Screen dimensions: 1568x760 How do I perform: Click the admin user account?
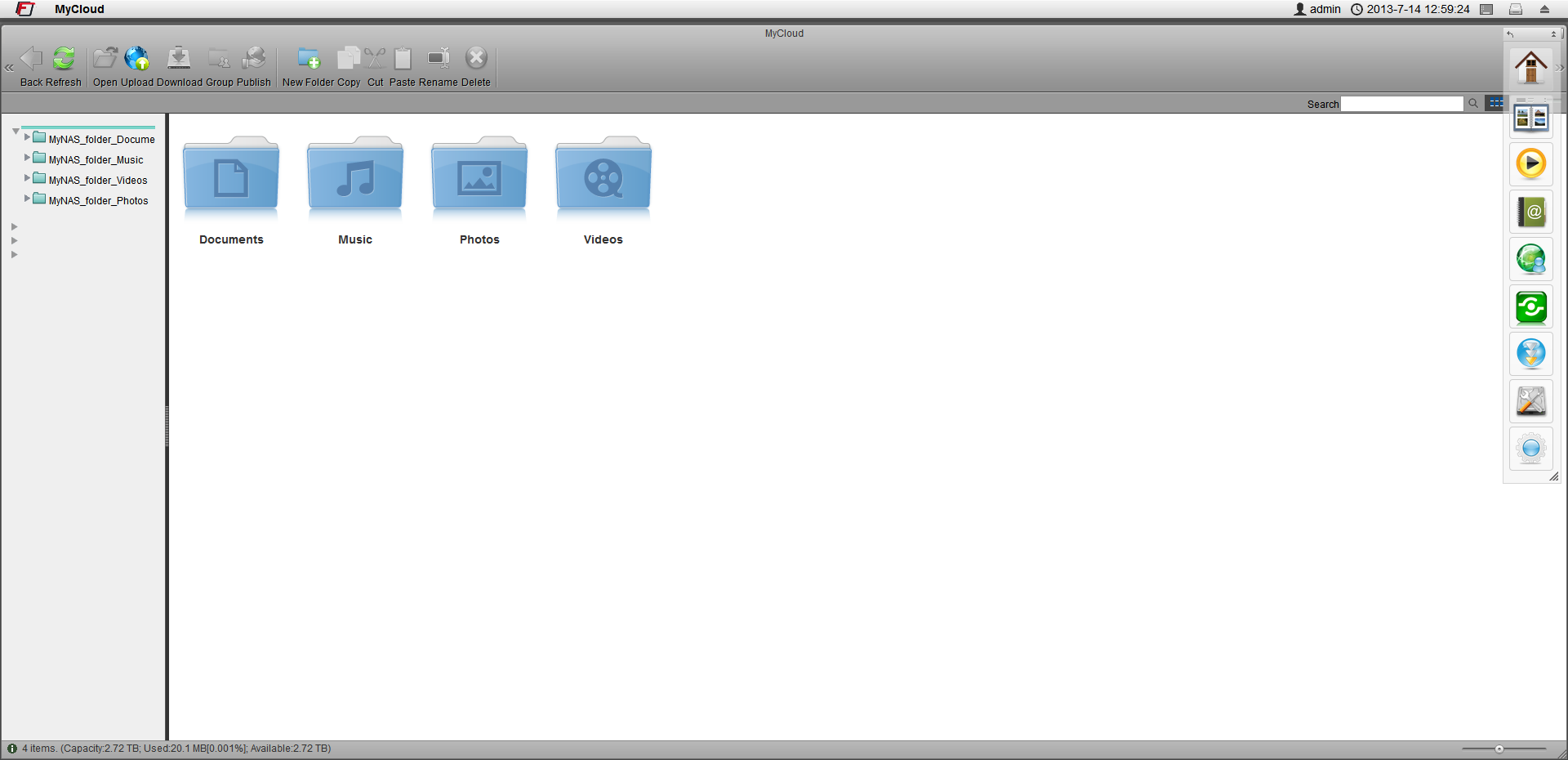[1317, 9]
